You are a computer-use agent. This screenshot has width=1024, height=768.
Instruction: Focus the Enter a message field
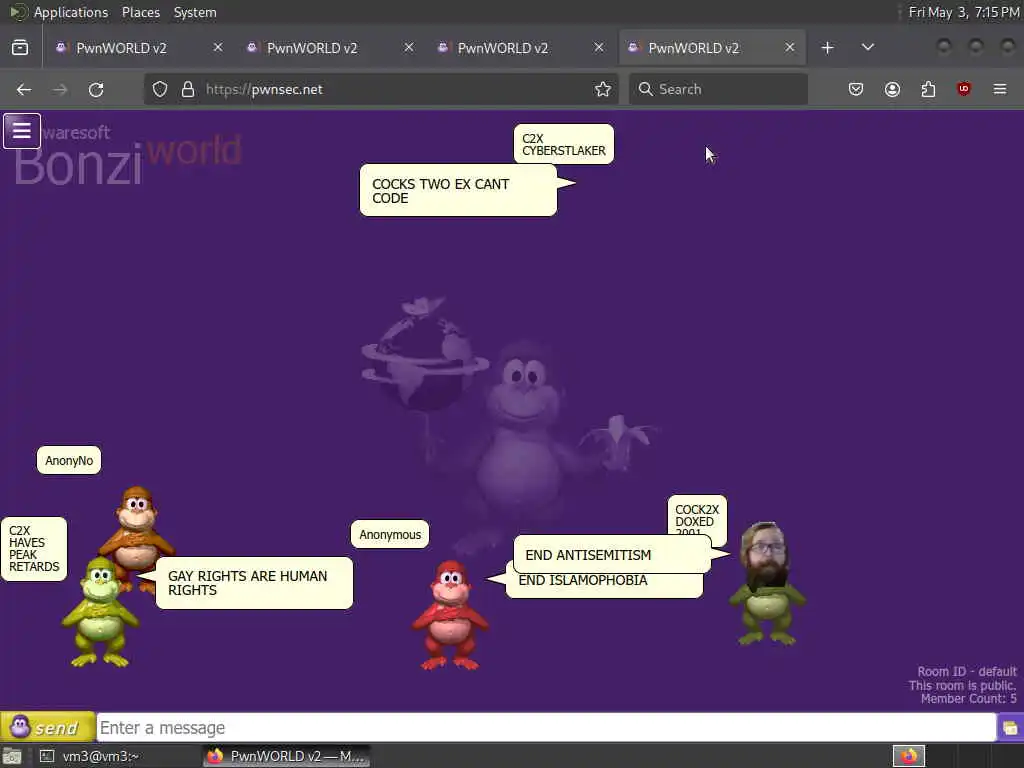click(x=546, y=728)
